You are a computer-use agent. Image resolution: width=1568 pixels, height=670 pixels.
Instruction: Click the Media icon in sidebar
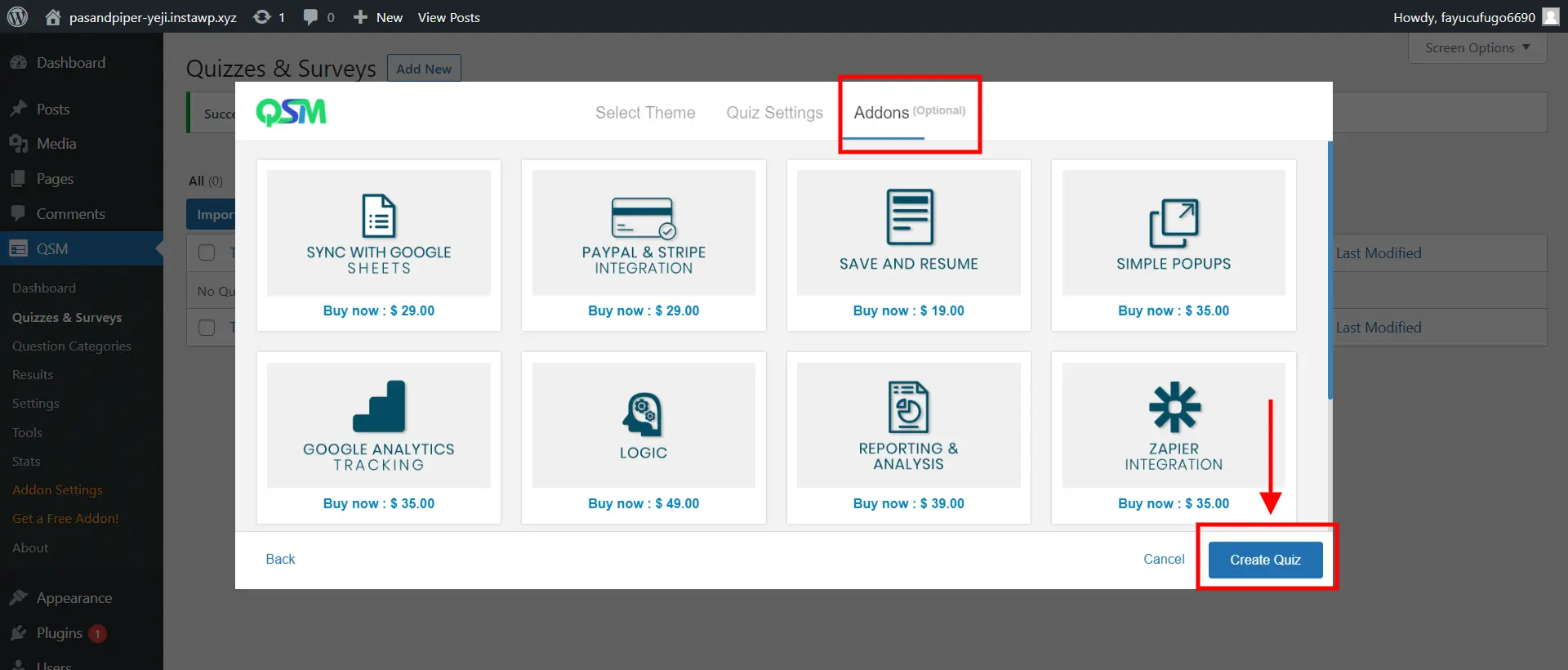click(18, 144)
